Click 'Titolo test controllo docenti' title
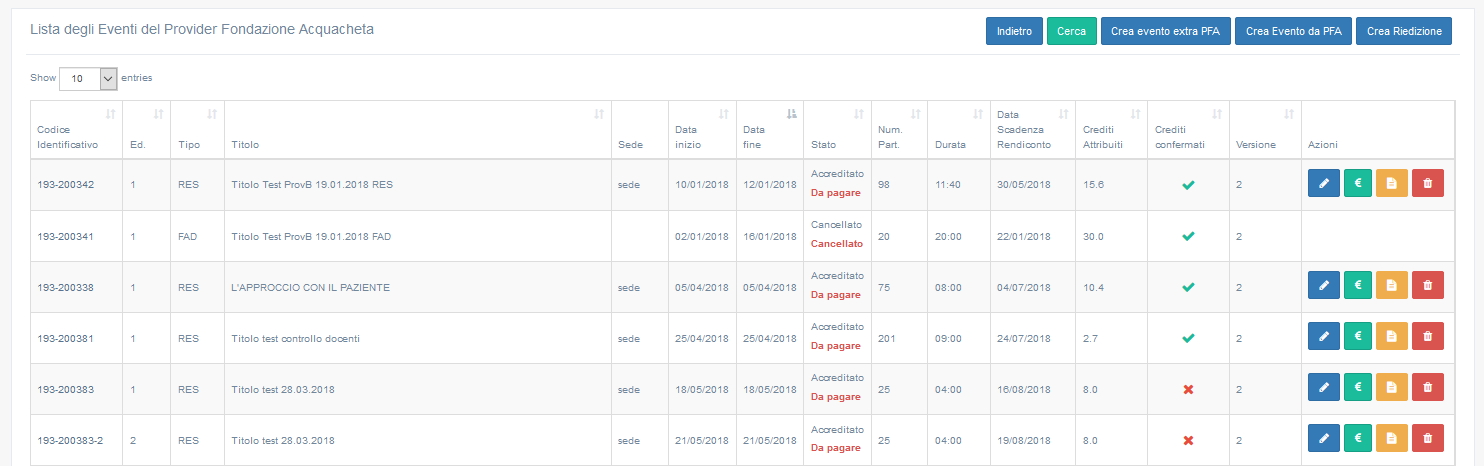Viewport: 1484px width, 466px height. (x=295, y=338)
